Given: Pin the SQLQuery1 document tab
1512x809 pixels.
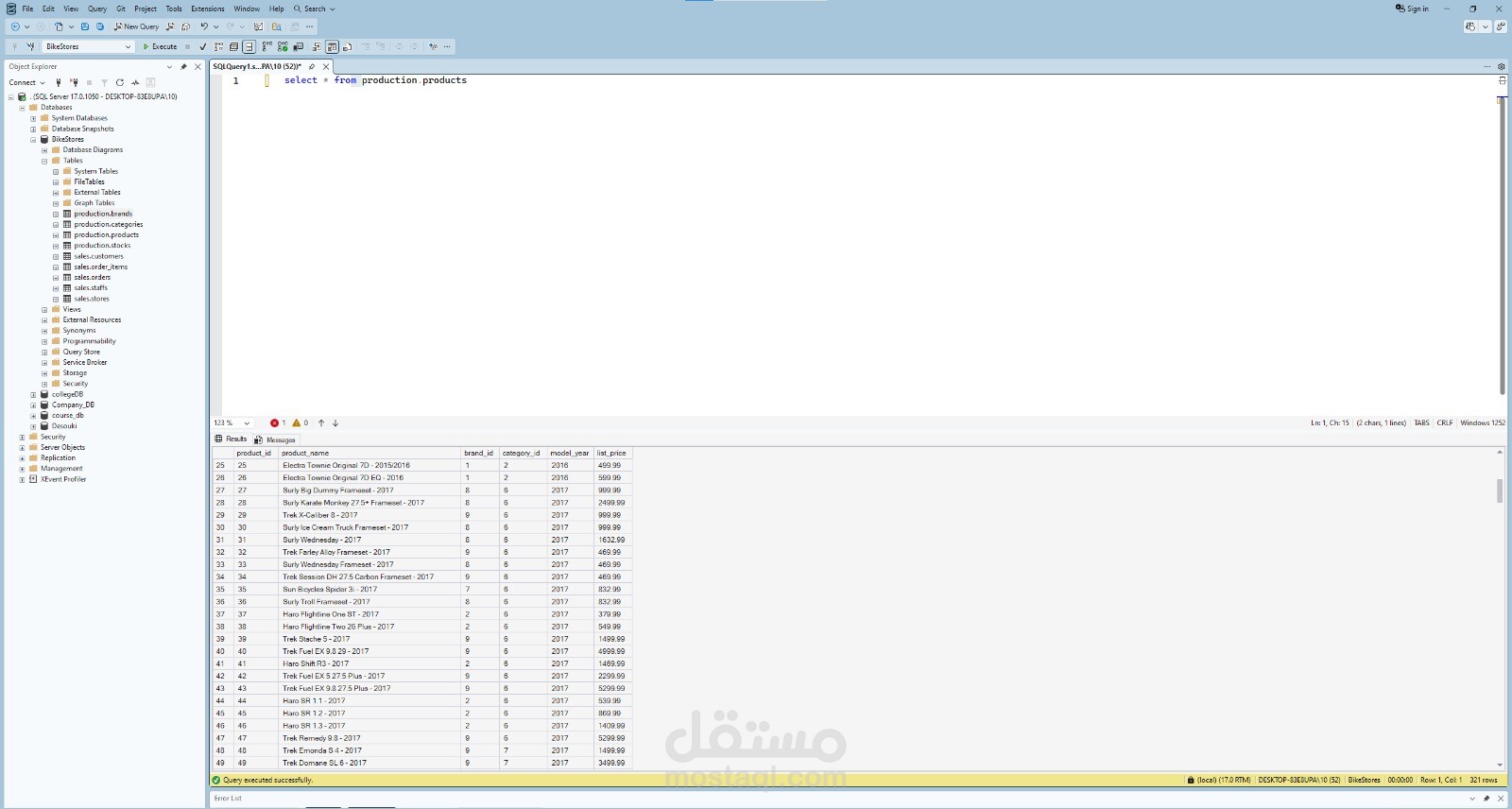Looking at the screenshot, I should tap(312, 66).
